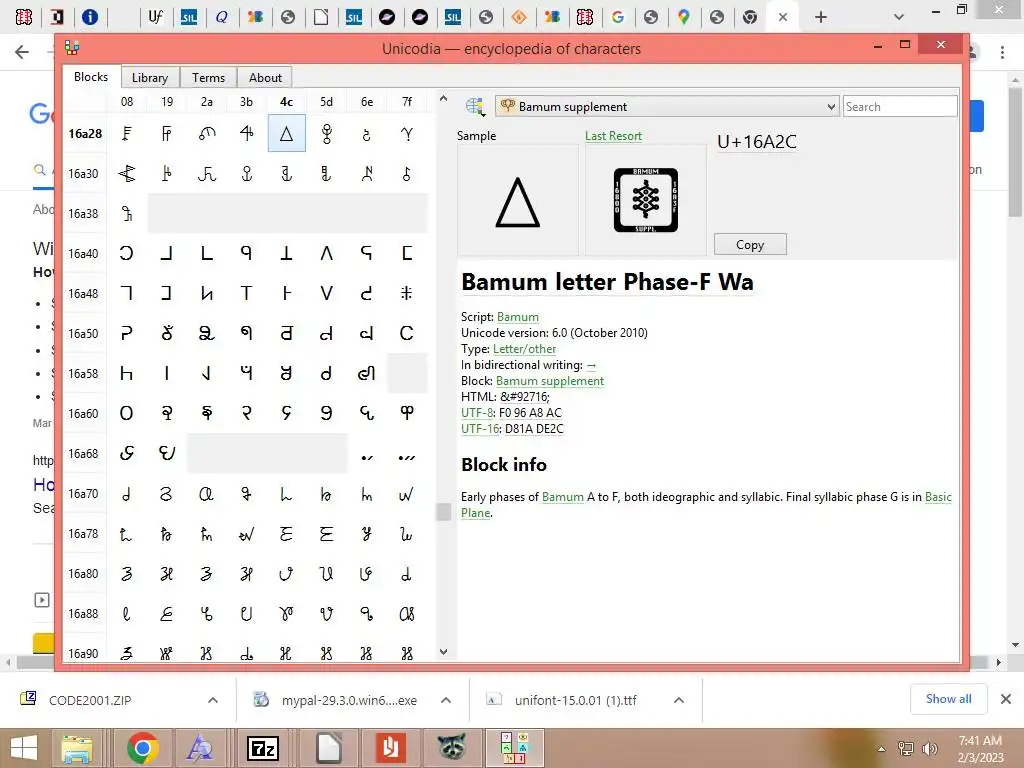Select the first glyph in row 16a40

point(127,253)
